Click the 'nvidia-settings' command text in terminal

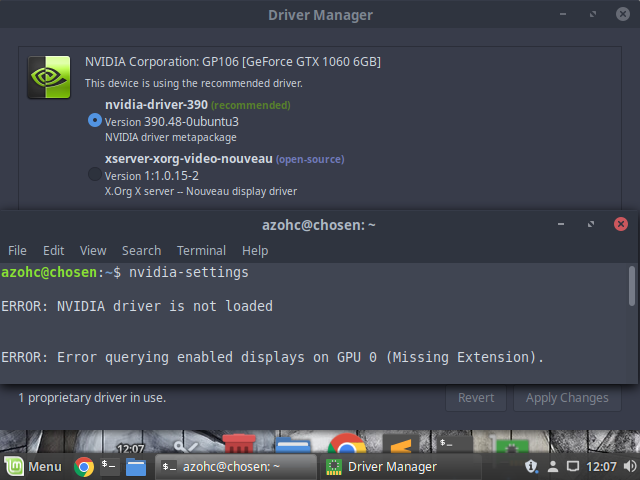(x=189, y=273)
